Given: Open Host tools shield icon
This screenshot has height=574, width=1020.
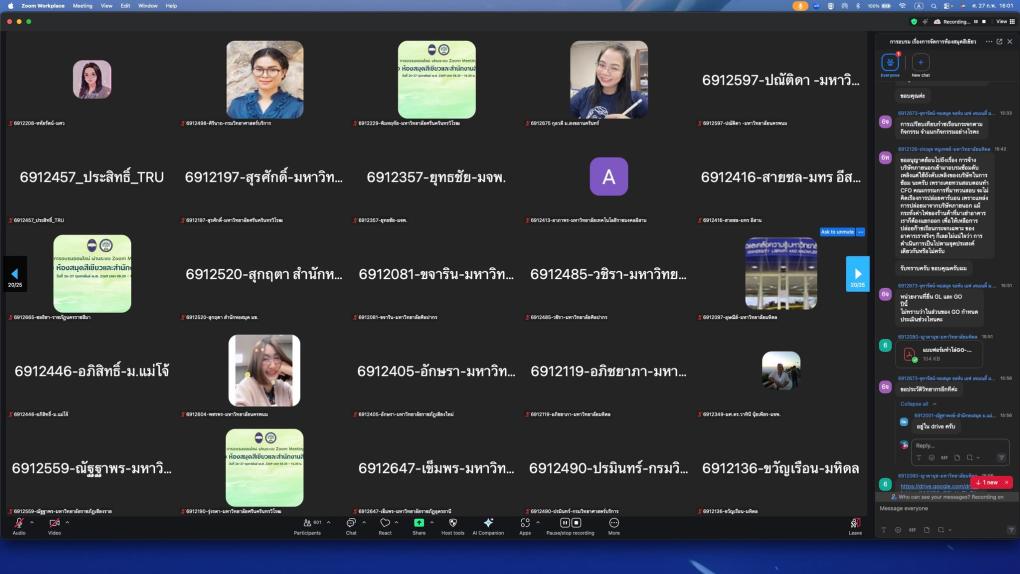Looking at the screenshot, I should point(453,523).
